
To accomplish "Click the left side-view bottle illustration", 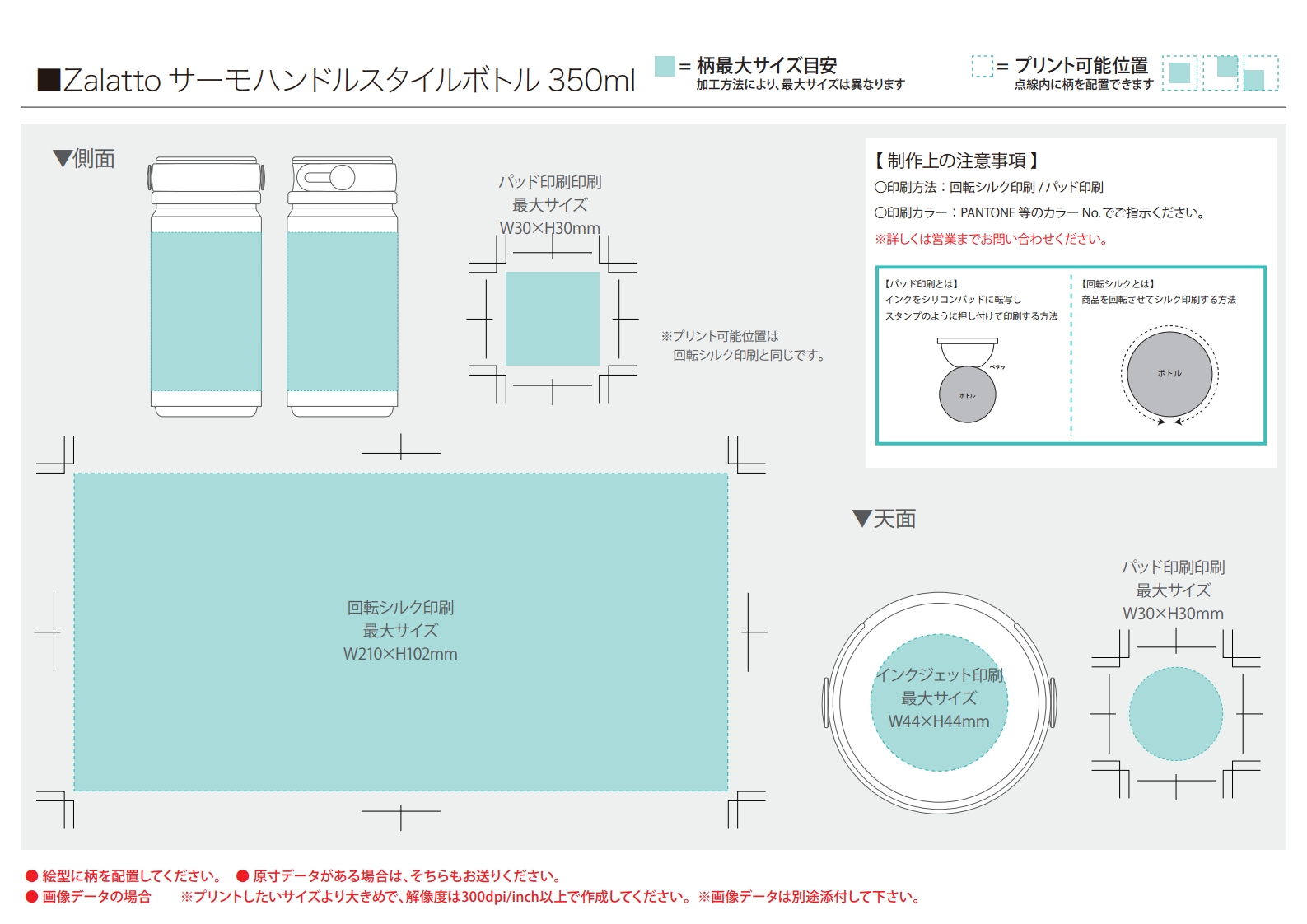I will click(206, 287).
